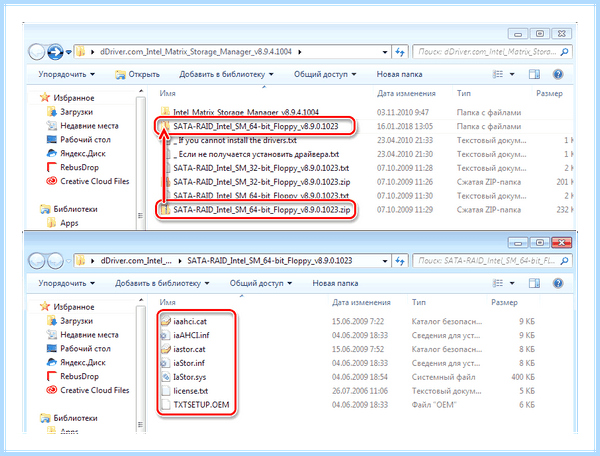This screenshot has width=600, height=456.
Task: Click Открыть button in top window
Action: click(x=138, y=74)
